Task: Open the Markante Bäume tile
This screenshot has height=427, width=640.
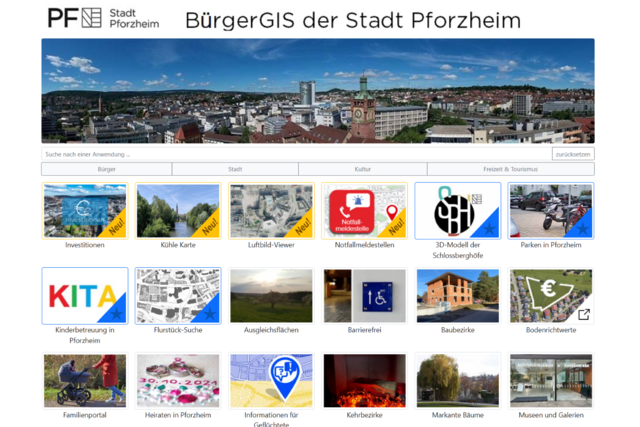Action: point(458,381)
